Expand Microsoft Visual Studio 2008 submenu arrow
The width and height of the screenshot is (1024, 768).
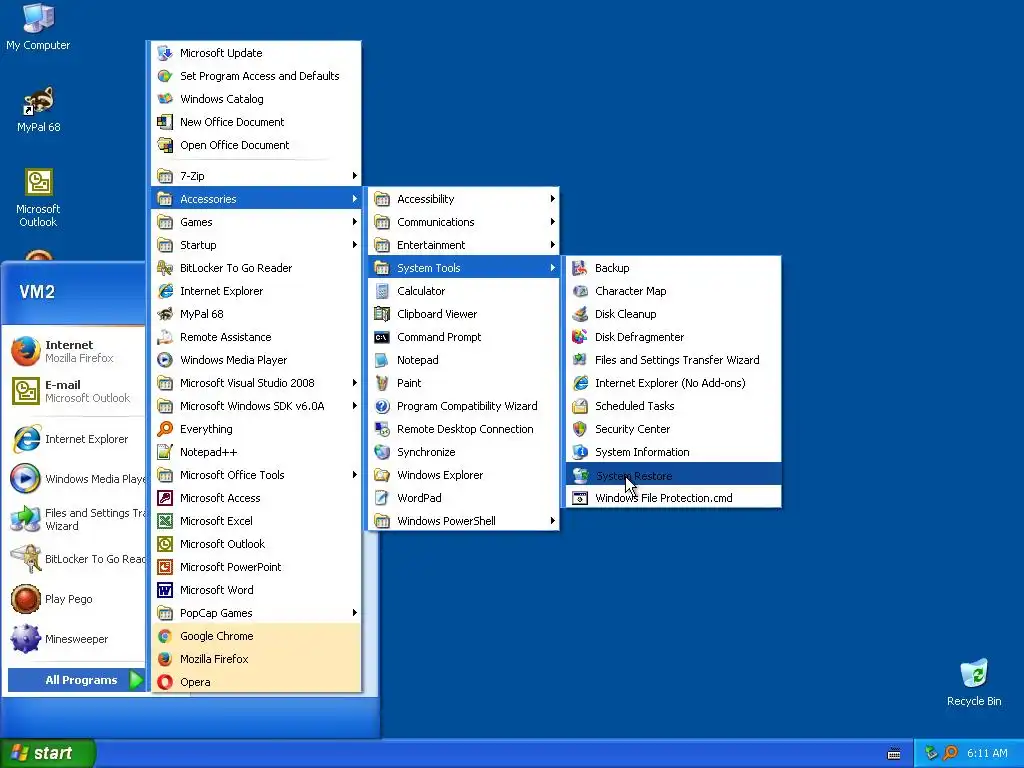click(x=355, y=383)
